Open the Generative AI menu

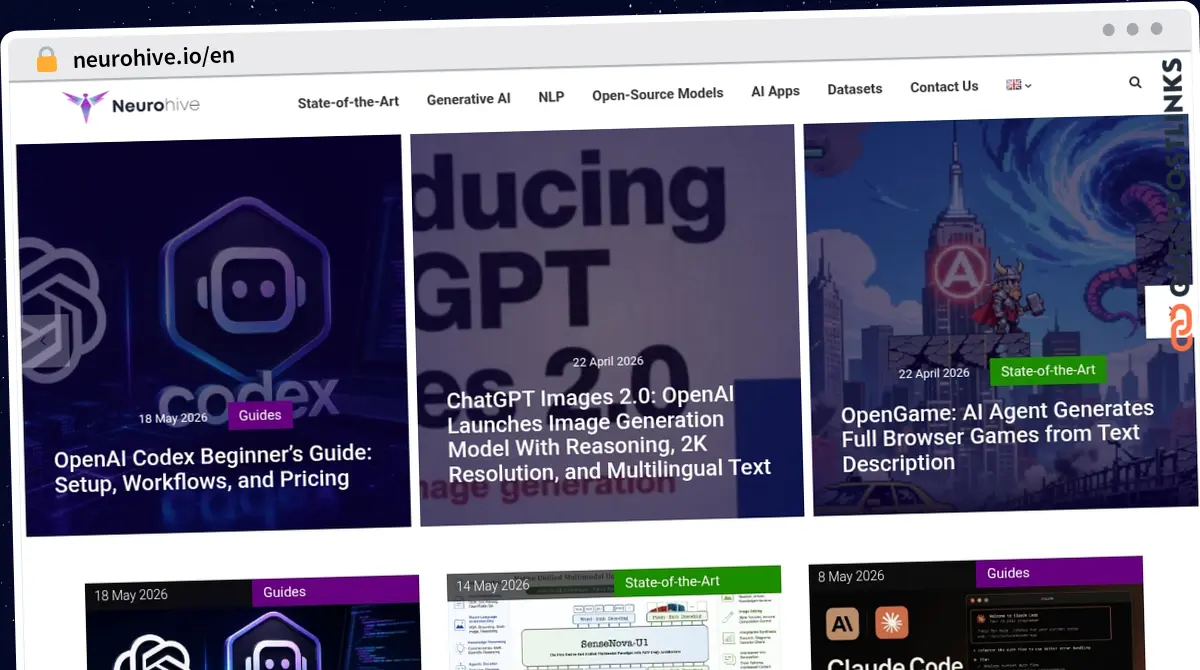[x=468, y=99]
